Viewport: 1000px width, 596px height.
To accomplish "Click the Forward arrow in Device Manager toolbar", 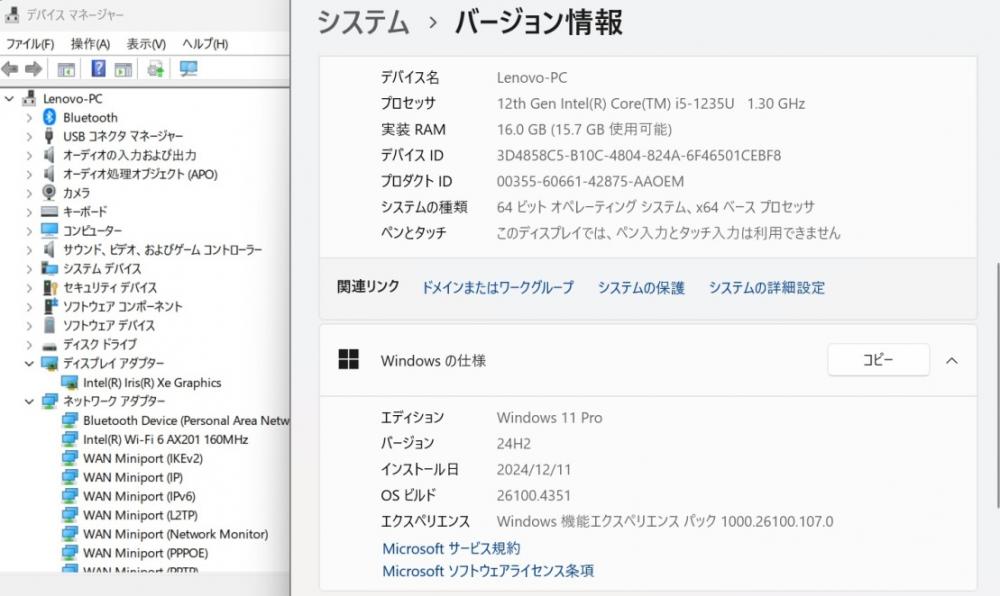I will tap(33, 69).
